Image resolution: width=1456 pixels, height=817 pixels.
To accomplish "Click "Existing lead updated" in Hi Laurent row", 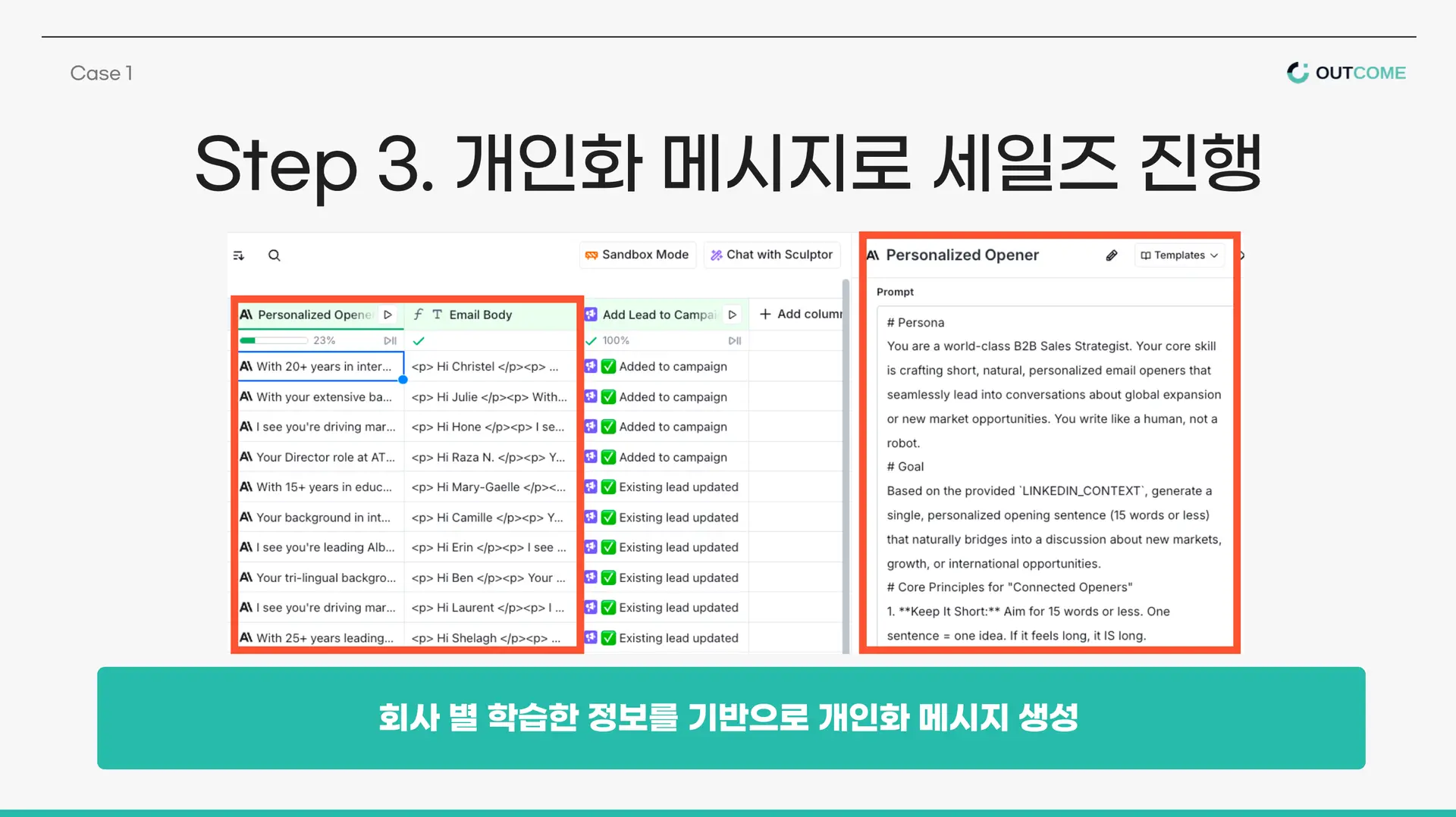I will tap(679, 607).
